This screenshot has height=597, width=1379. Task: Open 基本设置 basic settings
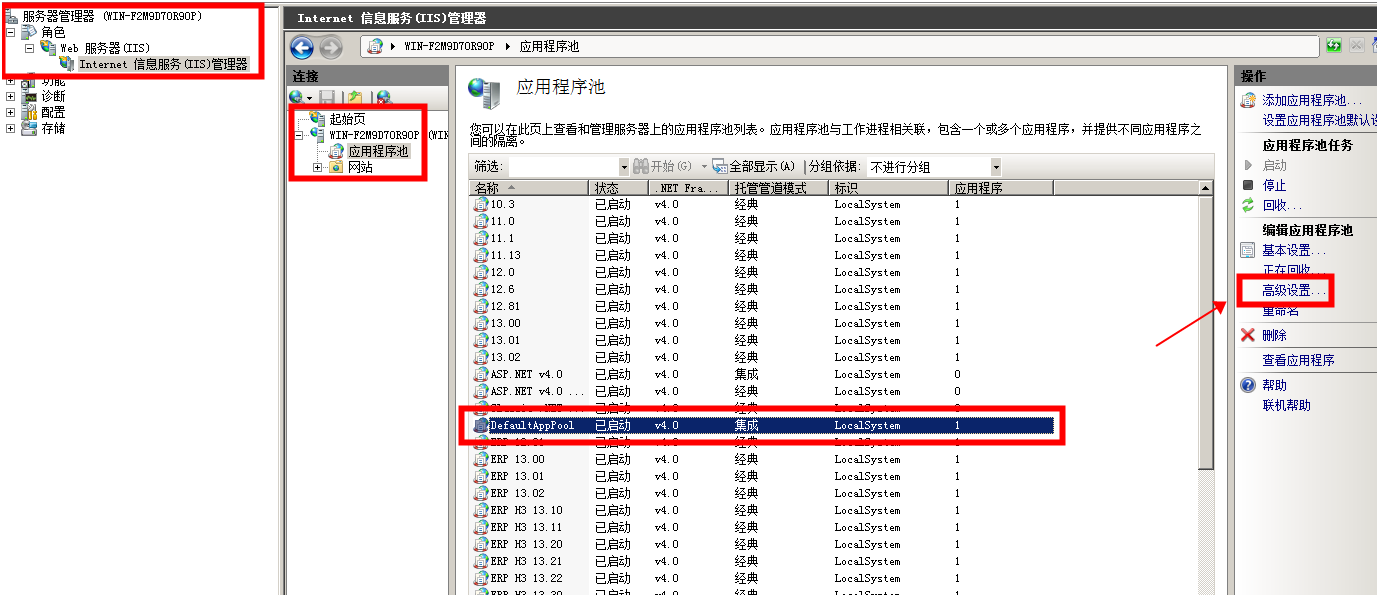[x=1294, y=250]
